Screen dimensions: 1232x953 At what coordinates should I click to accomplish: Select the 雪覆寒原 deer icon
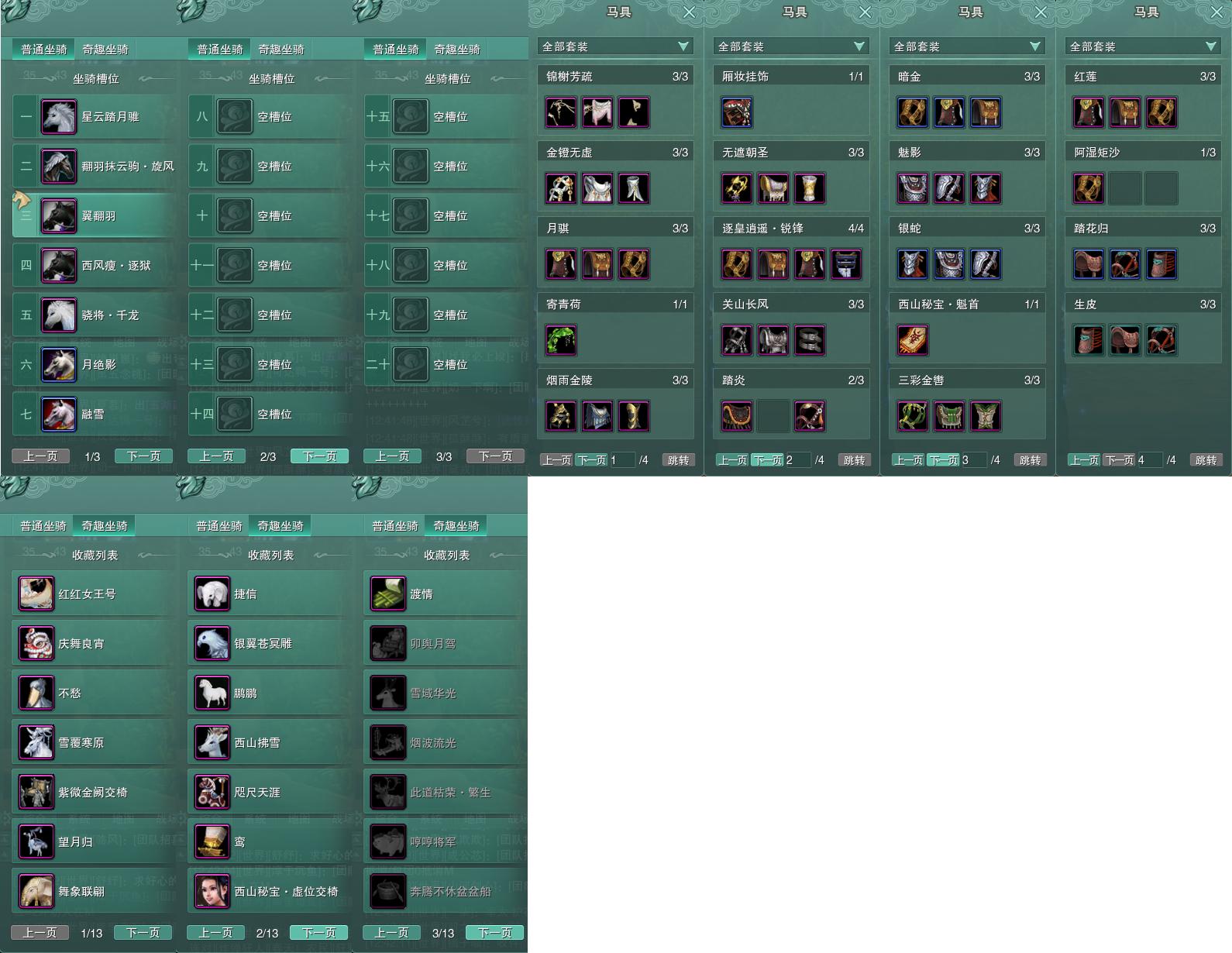coord(36,742)
